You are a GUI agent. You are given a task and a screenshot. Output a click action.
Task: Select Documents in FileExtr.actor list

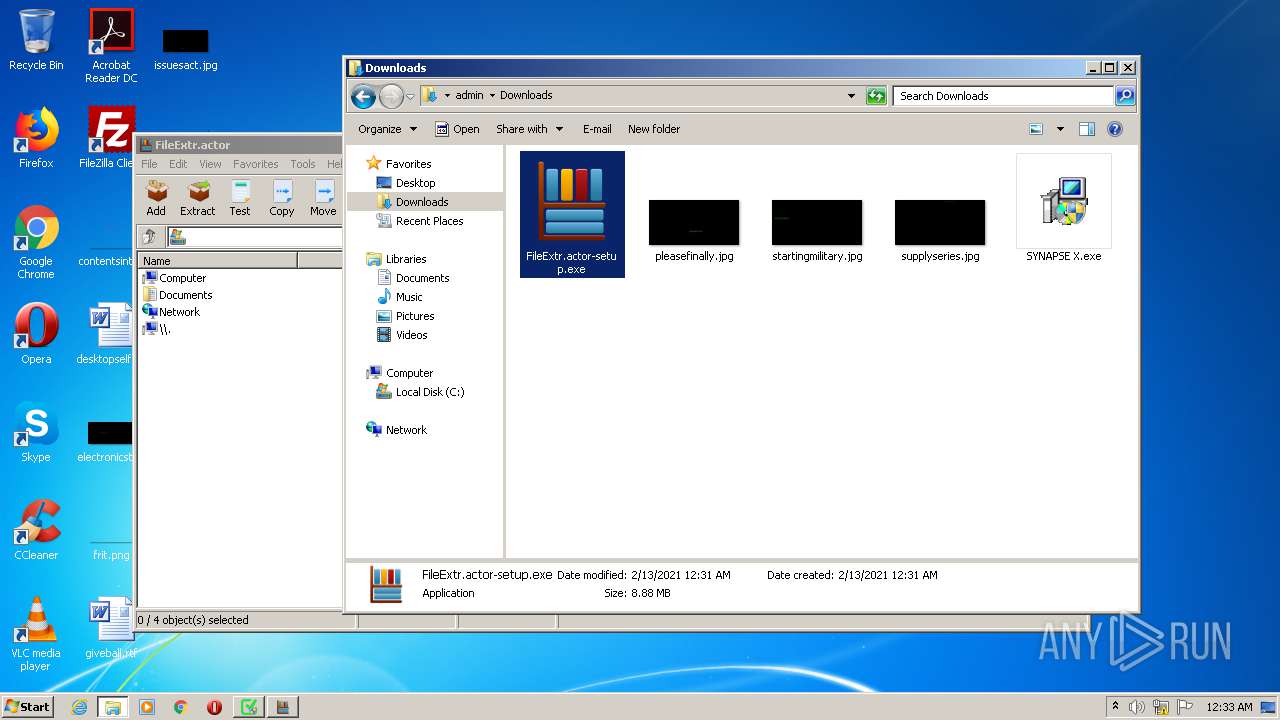(x=178, y=295)
